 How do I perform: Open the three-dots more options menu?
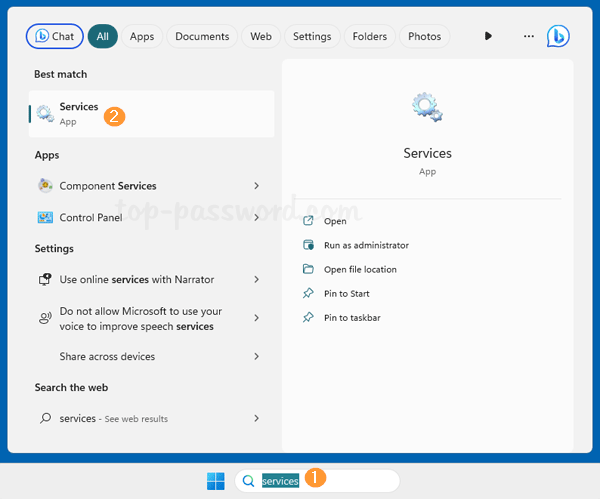[x=528, y=36]
